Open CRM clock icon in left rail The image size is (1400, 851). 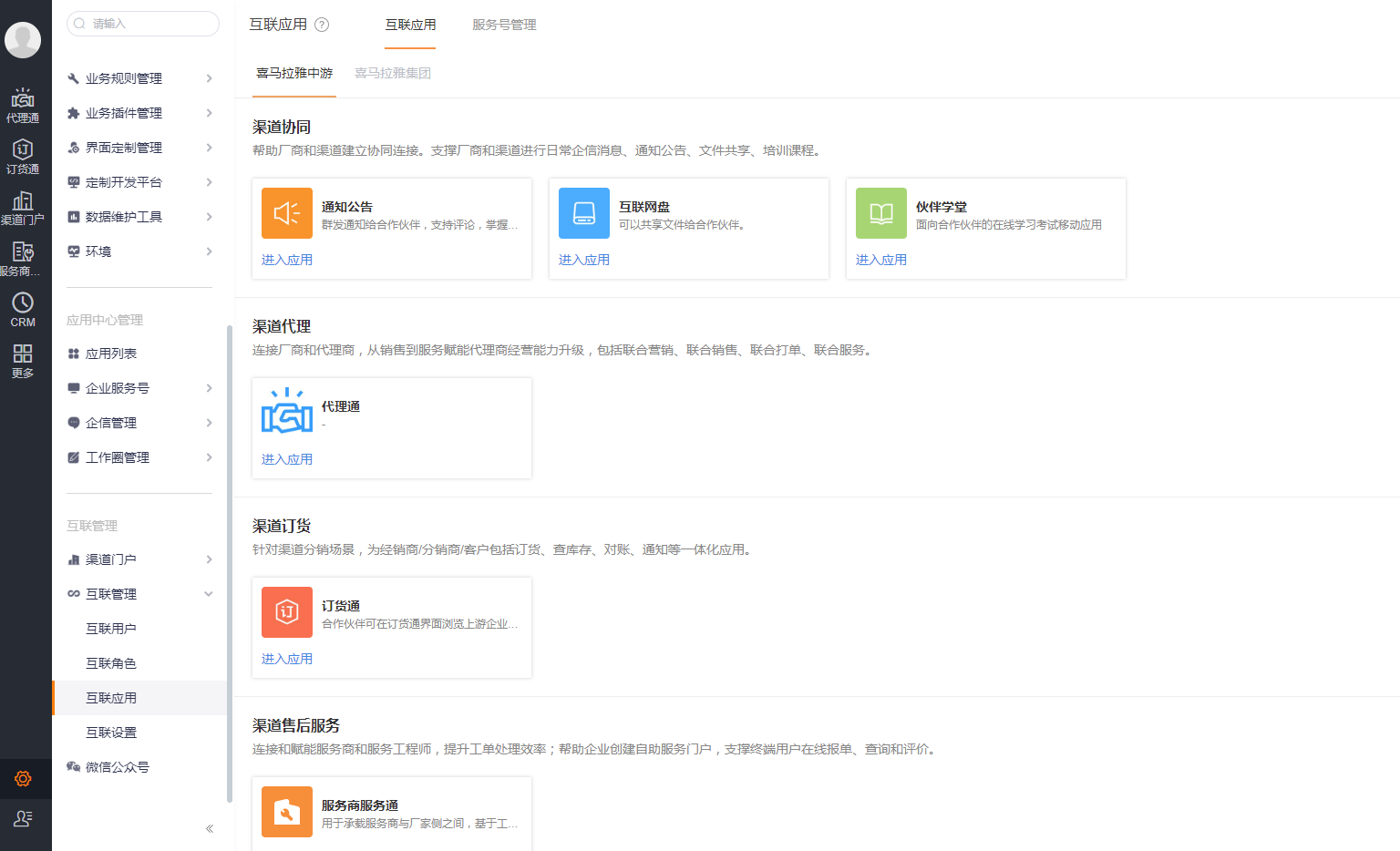click(23, 302)
